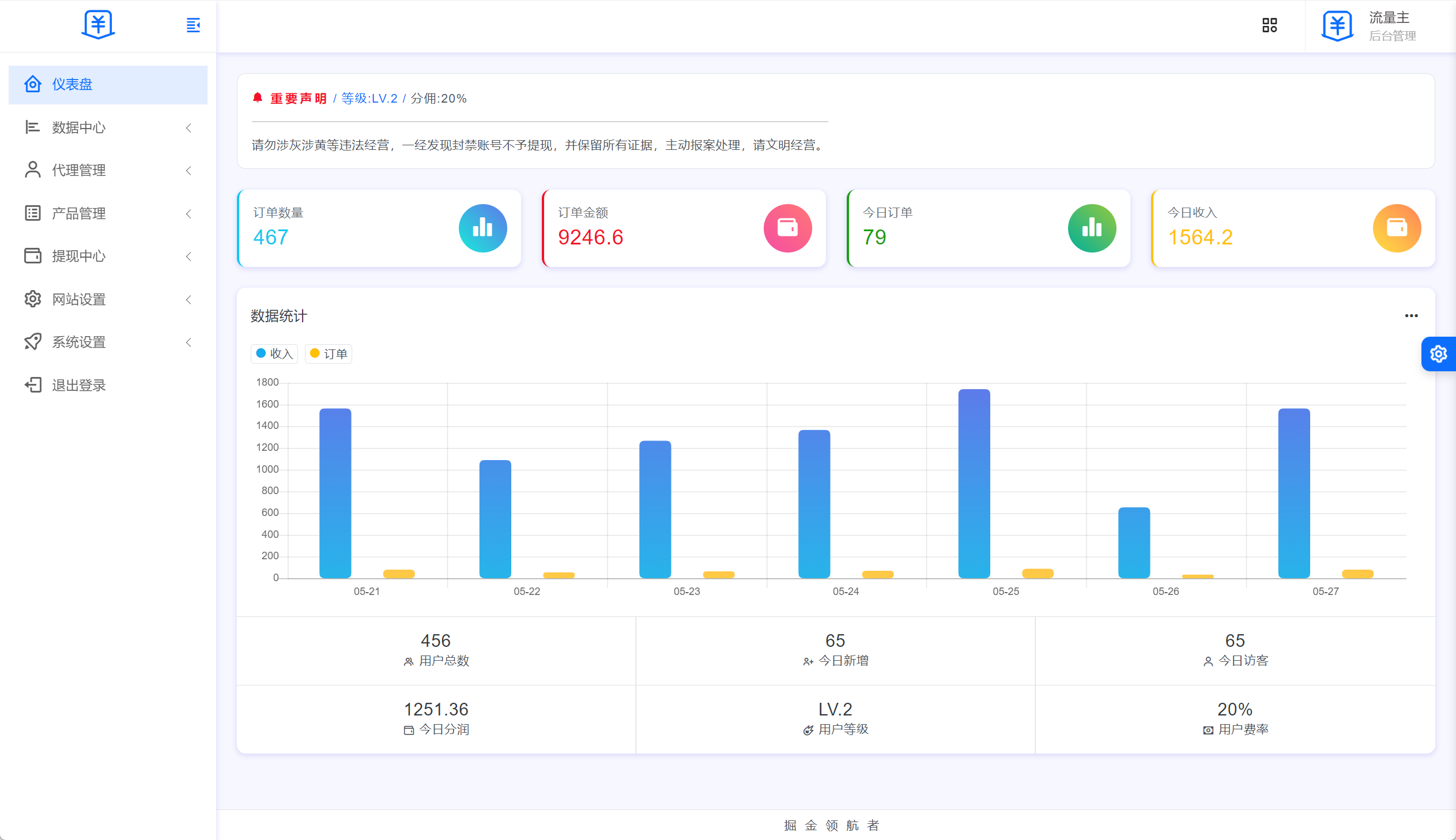Select the 仪表盘 menu item
The image size is (1456, 840).
click(x=108, y=85)
